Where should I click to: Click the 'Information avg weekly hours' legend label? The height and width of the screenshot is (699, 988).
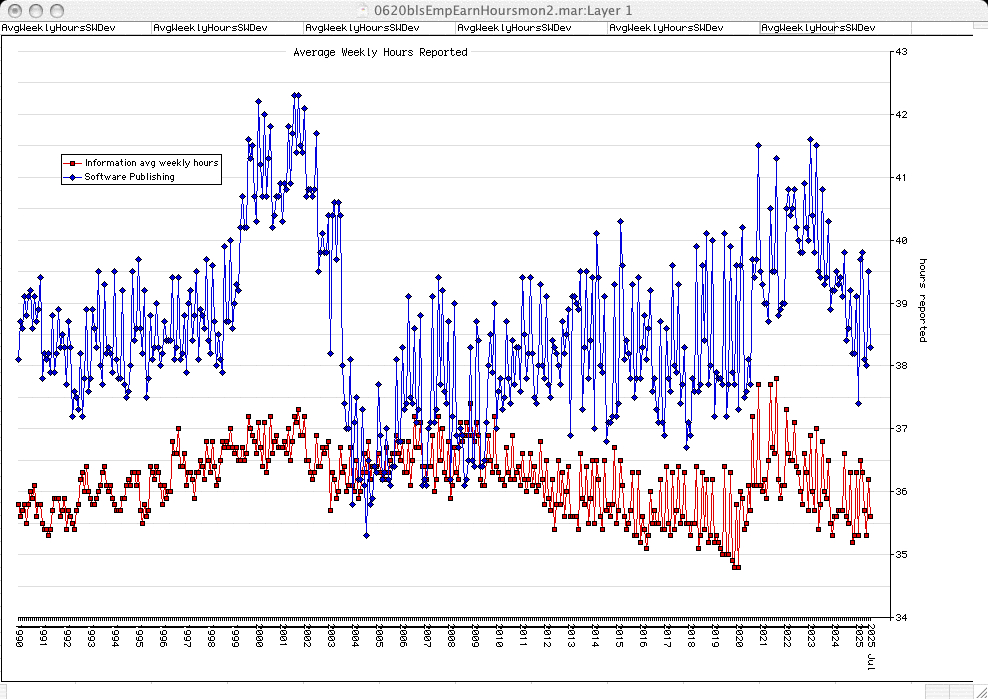click(x=151, y=163)
